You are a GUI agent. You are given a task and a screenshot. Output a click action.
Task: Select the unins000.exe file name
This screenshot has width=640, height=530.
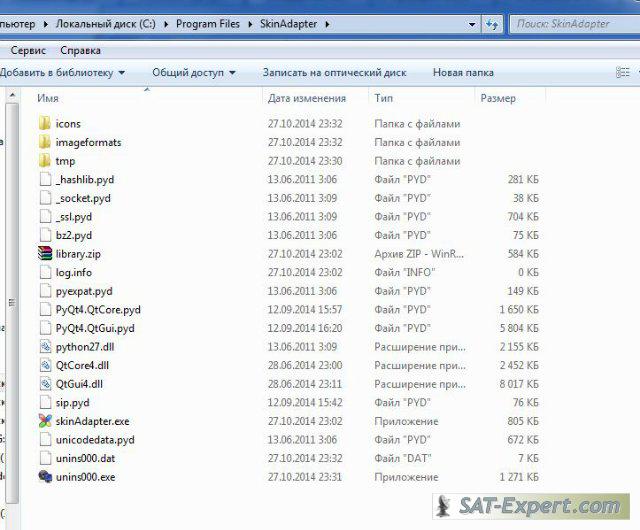tap(85, 477)
